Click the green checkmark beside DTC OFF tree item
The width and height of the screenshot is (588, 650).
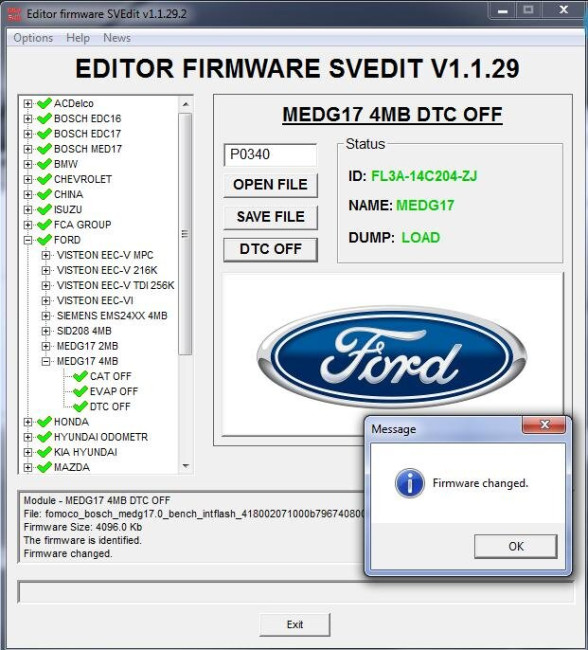[x=80, y=406]
